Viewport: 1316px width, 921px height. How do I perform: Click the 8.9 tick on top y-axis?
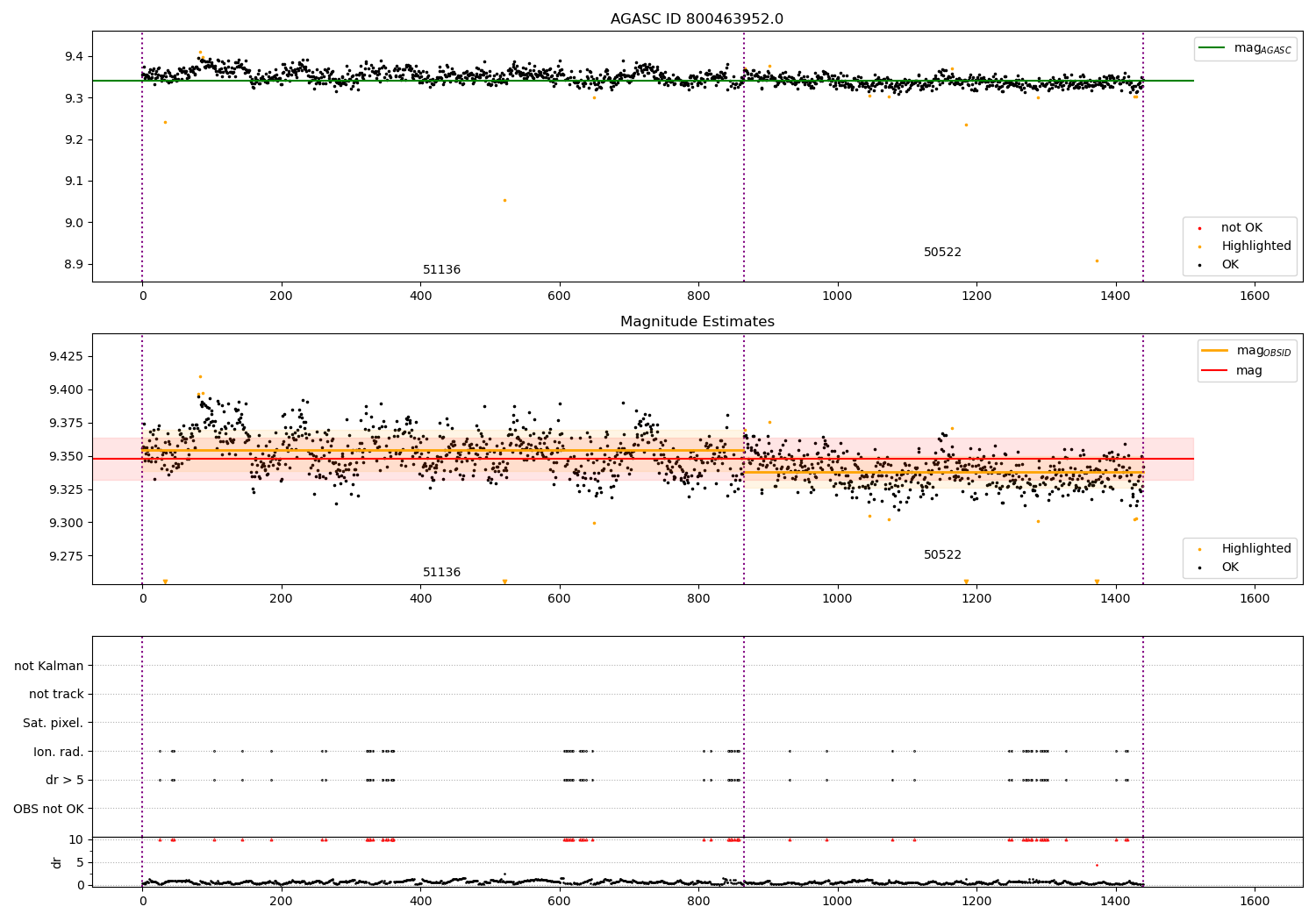(73, 265)
